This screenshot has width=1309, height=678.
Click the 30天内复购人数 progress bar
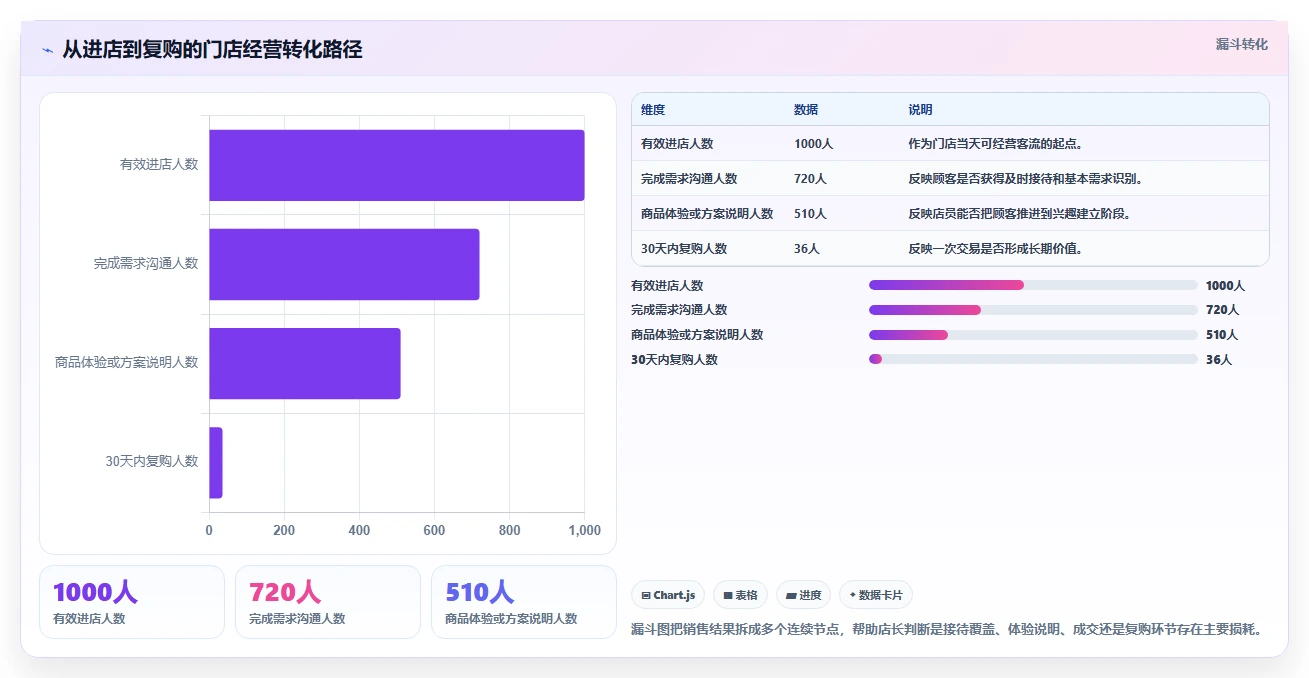pyautogui.click(x=1033, y=359)
